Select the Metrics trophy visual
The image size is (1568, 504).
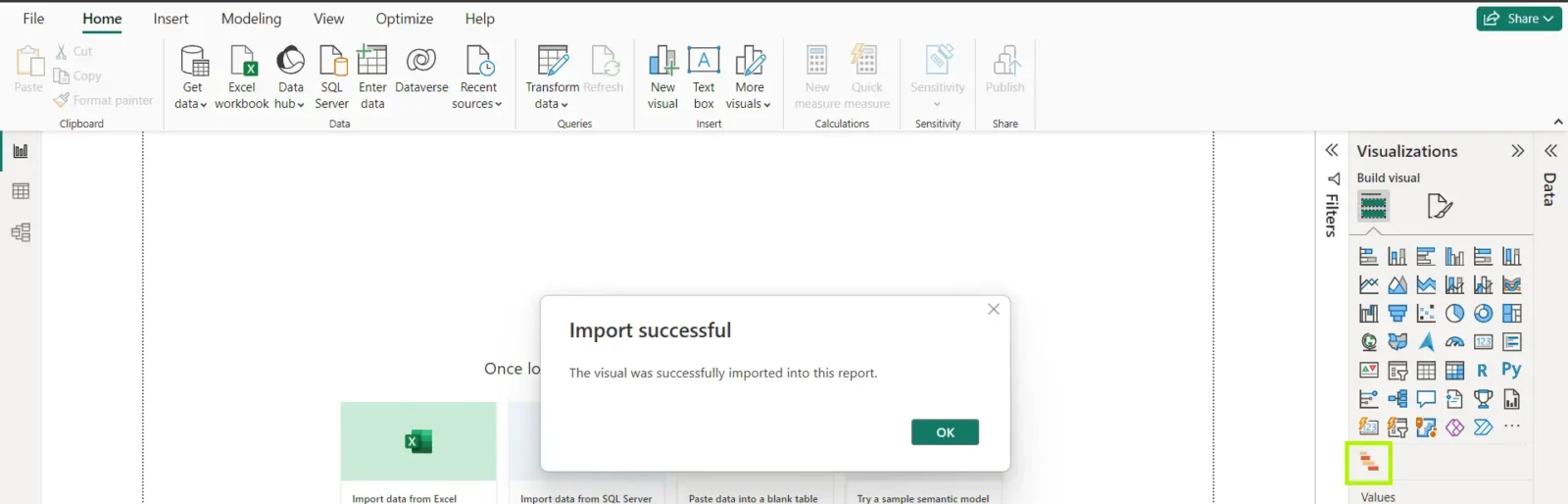point(1483,399)
